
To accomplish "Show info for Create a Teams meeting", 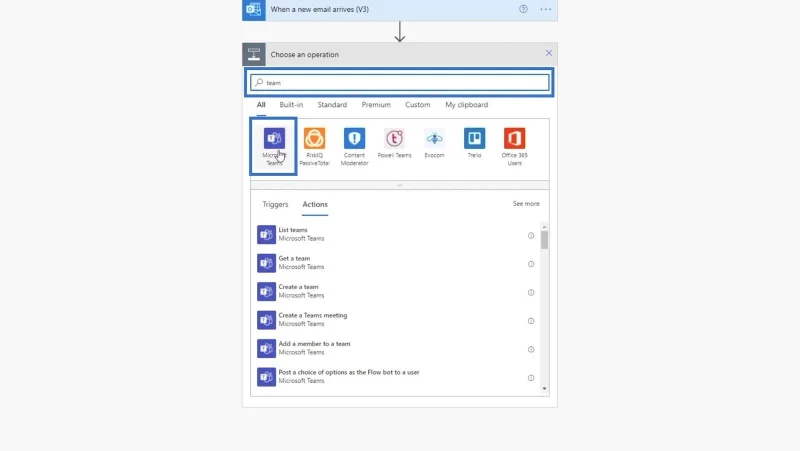I will (531, 321).
